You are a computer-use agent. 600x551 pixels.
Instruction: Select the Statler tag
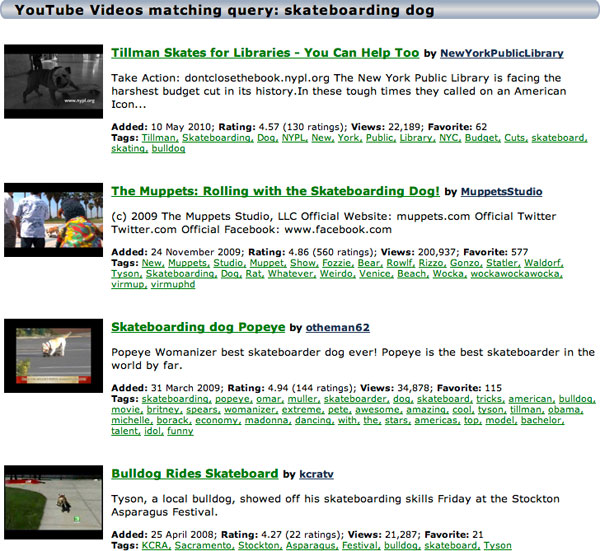point(503,263)
